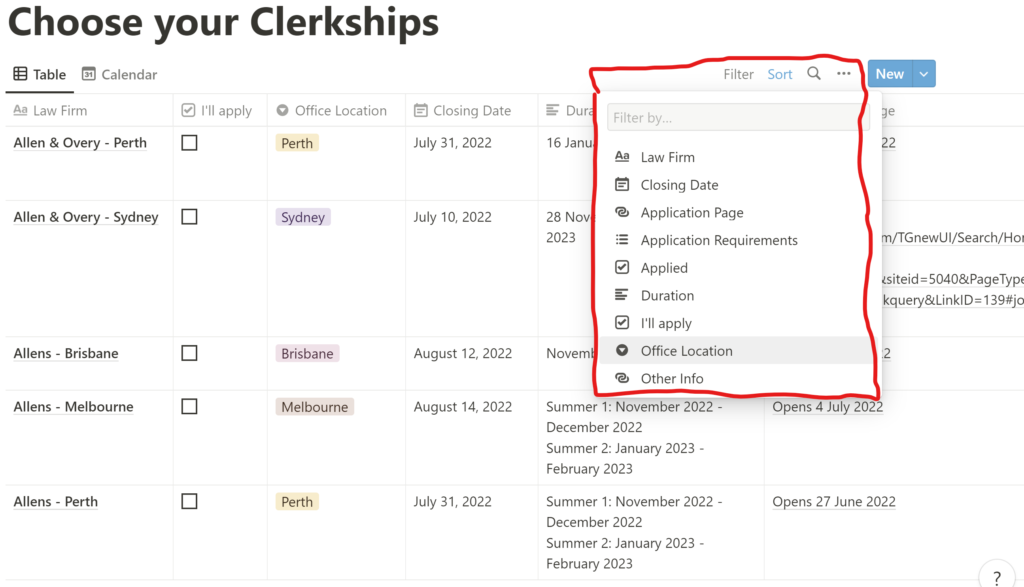Viewport: 1024px width, 587px height.
Task: Open the Allens - Perth page
Action: (56, 501)
